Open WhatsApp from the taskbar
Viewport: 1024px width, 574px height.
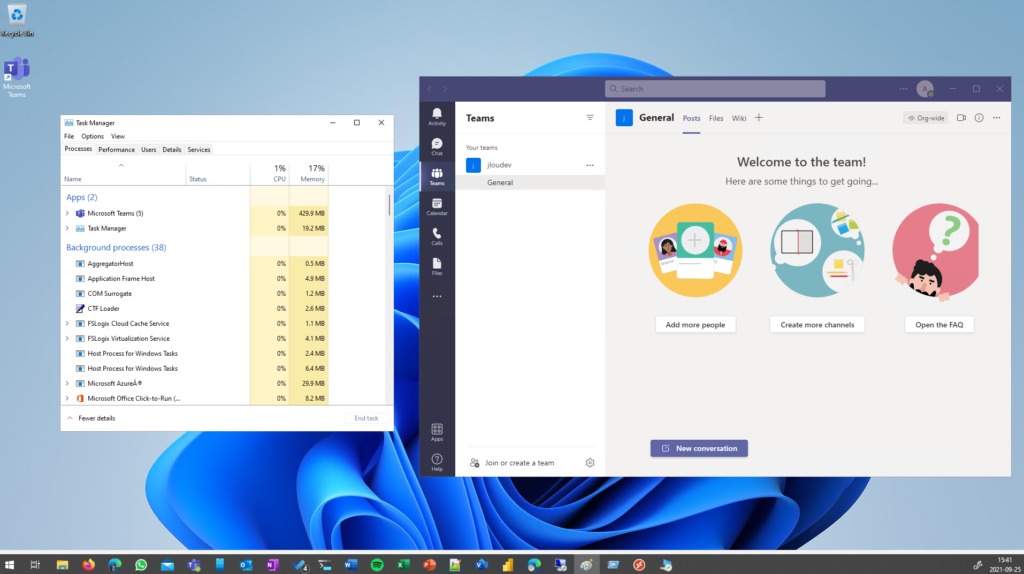141,565
